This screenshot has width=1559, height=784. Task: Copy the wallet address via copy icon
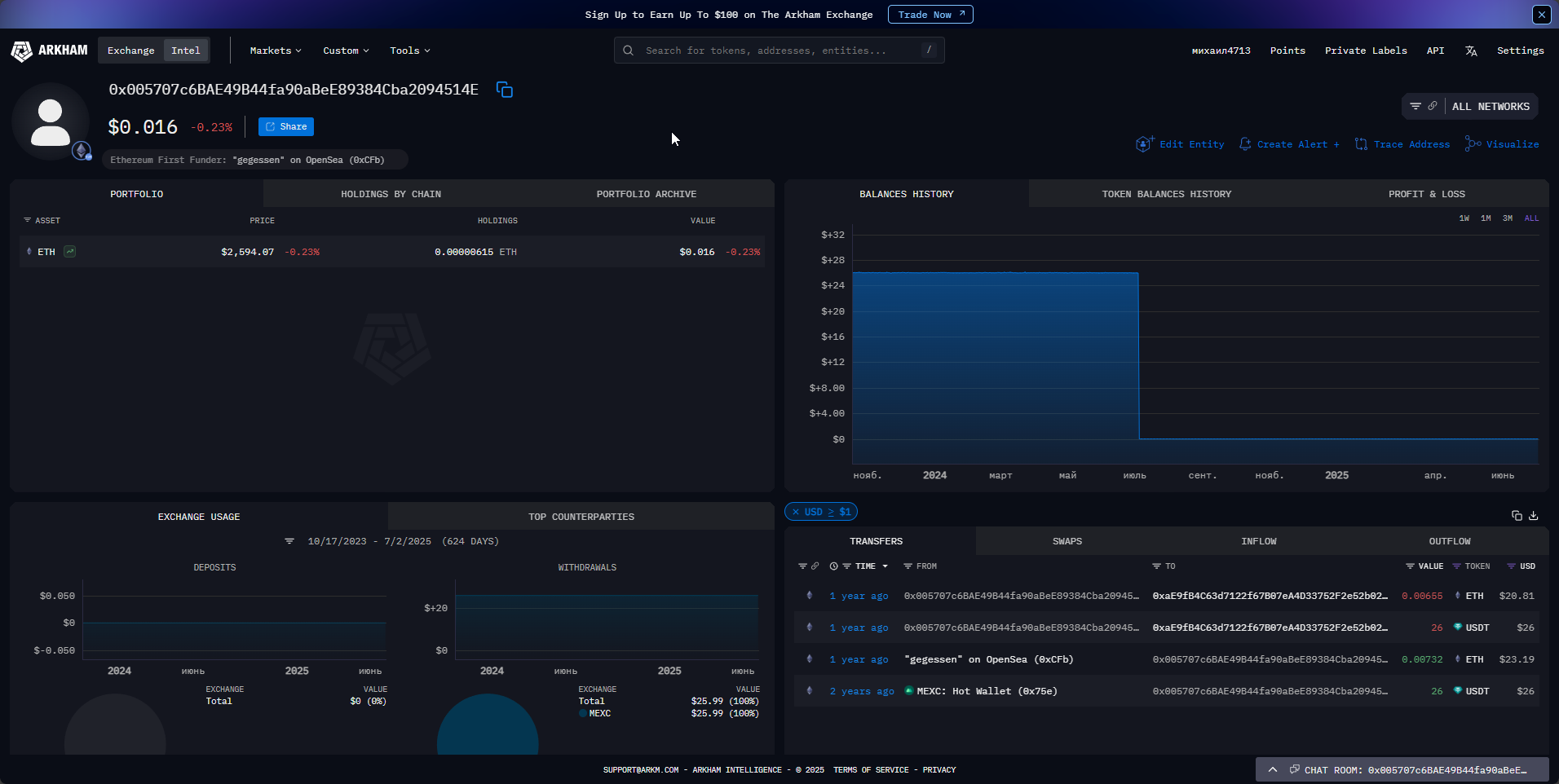(x=505, y=90)
